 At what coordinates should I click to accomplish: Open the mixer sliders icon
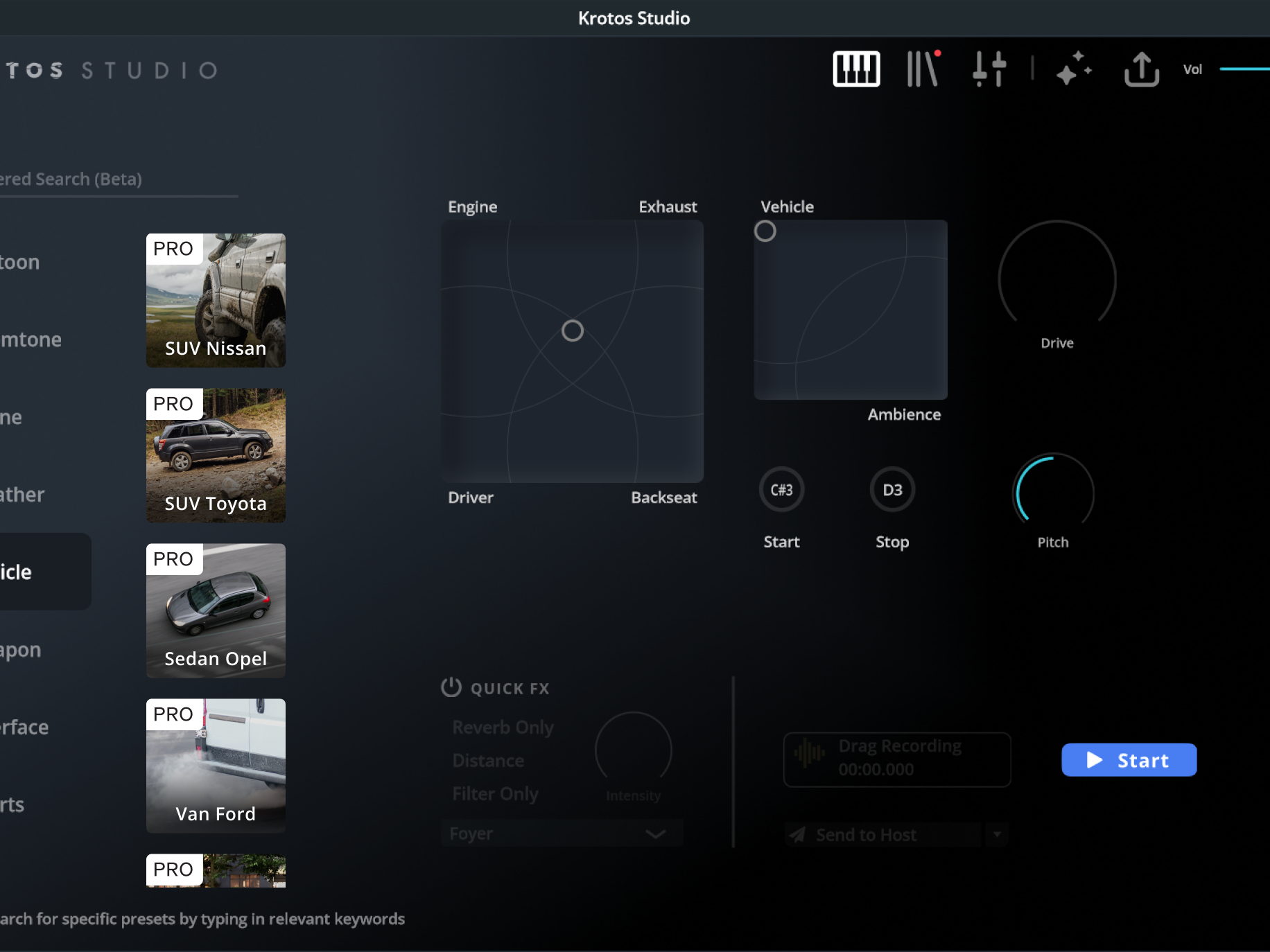click(989, 69)
